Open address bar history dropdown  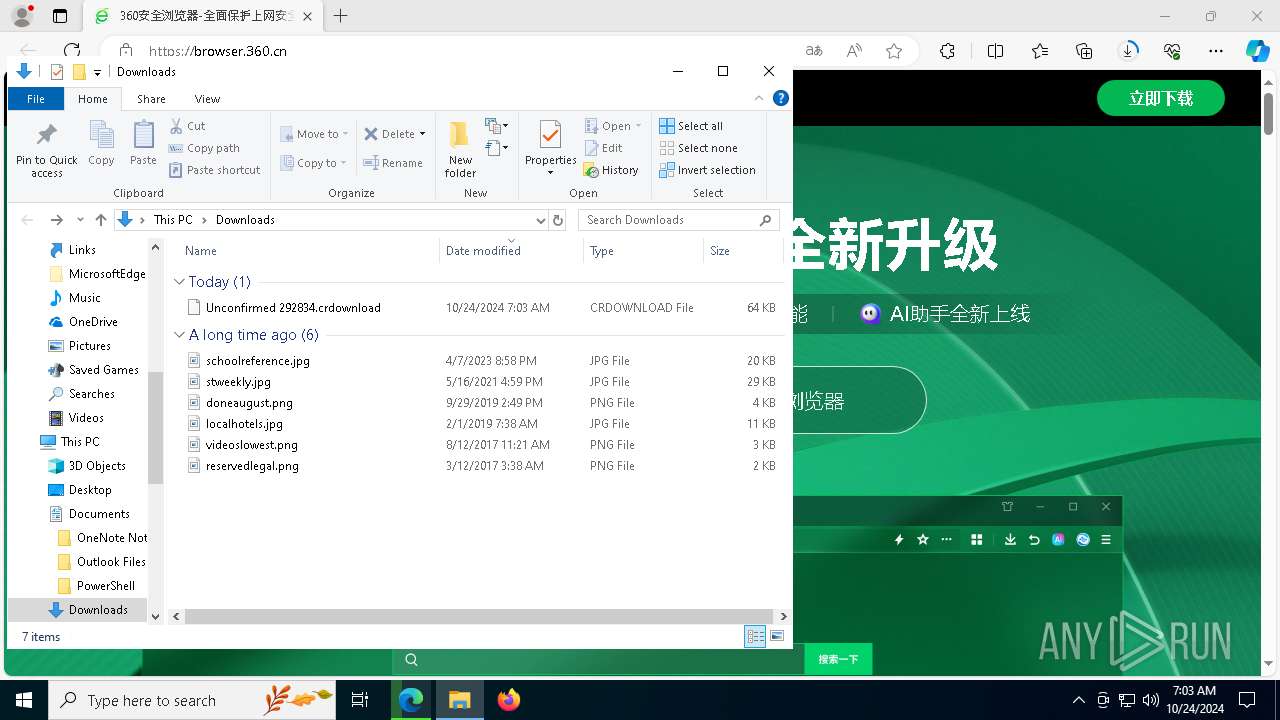540,220
